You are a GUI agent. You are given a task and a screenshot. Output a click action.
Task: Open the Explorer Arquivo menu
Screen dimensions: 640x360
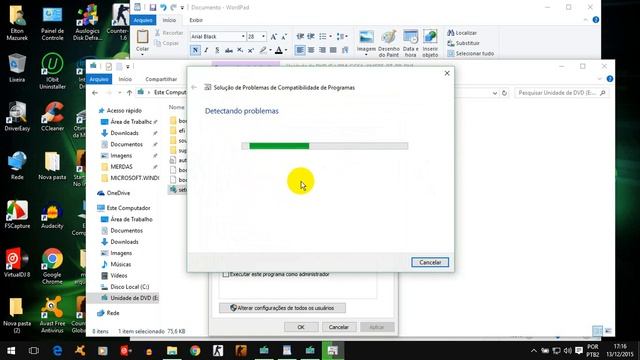point(99,79)
